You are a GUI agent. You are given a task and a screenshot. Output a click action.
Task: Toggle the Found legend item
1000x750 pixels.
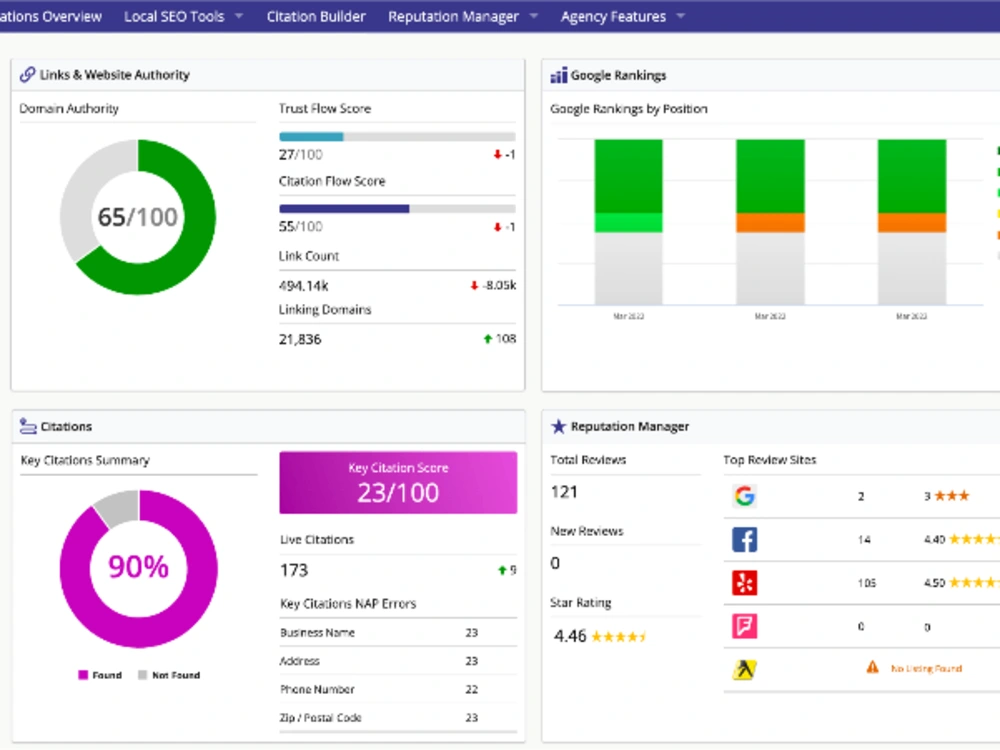(x=99, y=675)
